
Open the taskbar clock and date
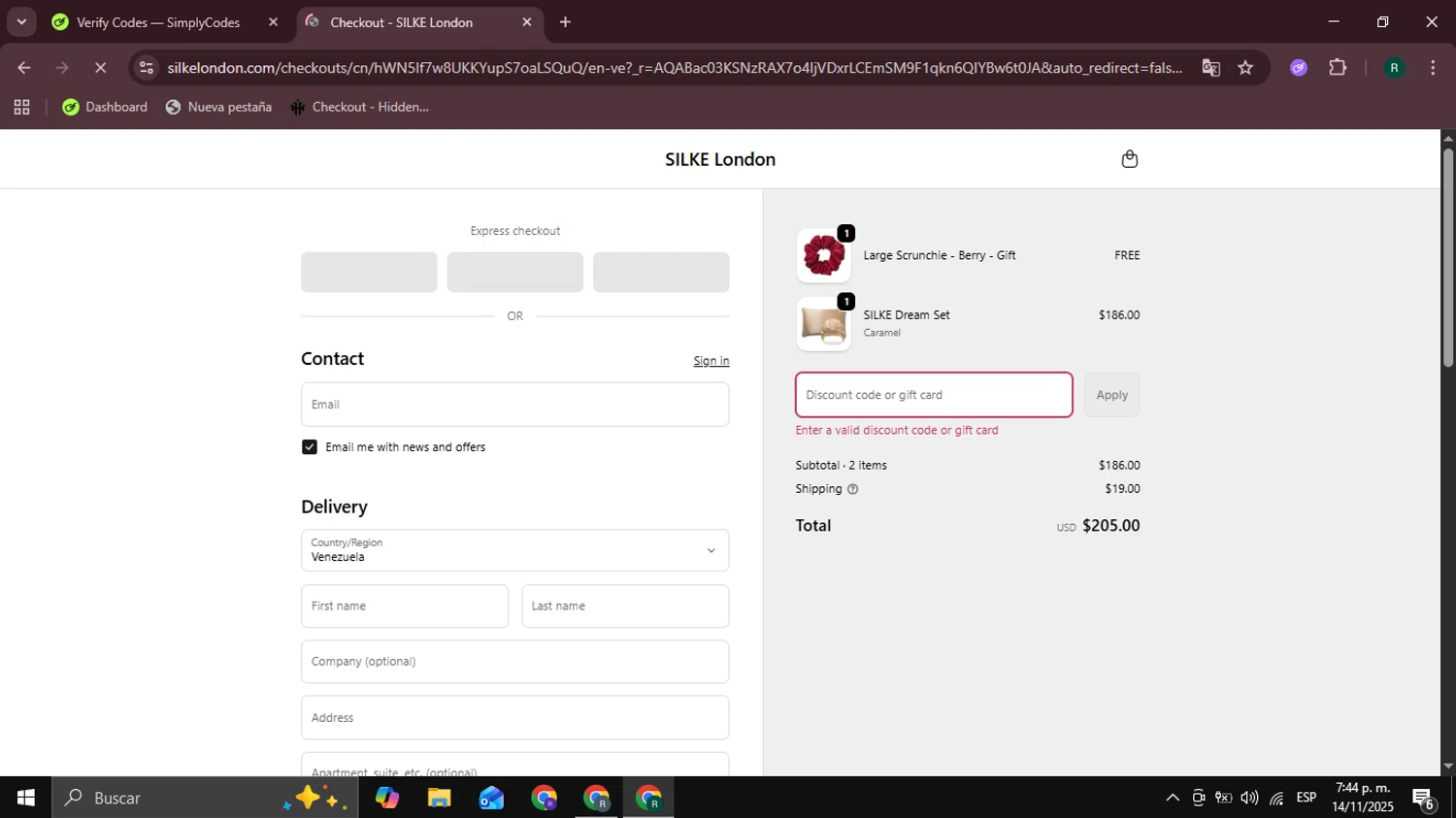(1363, 798)
